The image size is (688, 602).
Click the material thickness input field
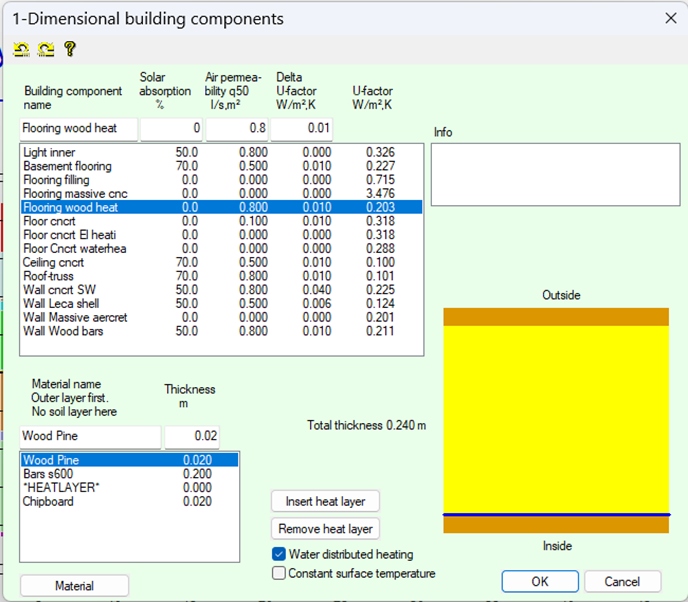pyautogui.click(x=192, y=436)
